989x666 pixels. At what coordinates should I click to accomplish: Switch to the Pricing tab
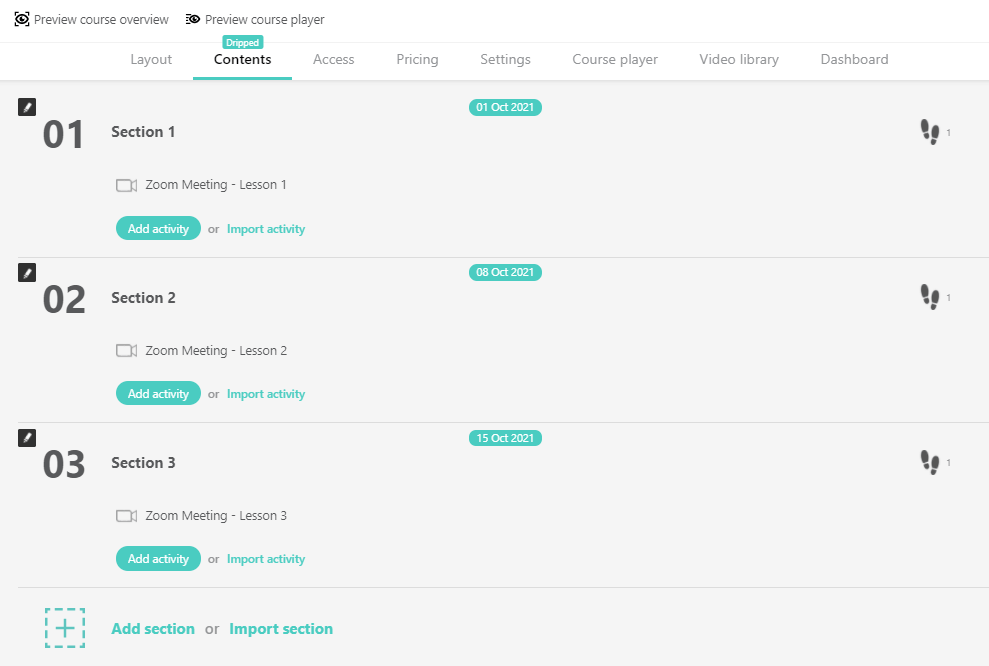(x=417, y=59)
